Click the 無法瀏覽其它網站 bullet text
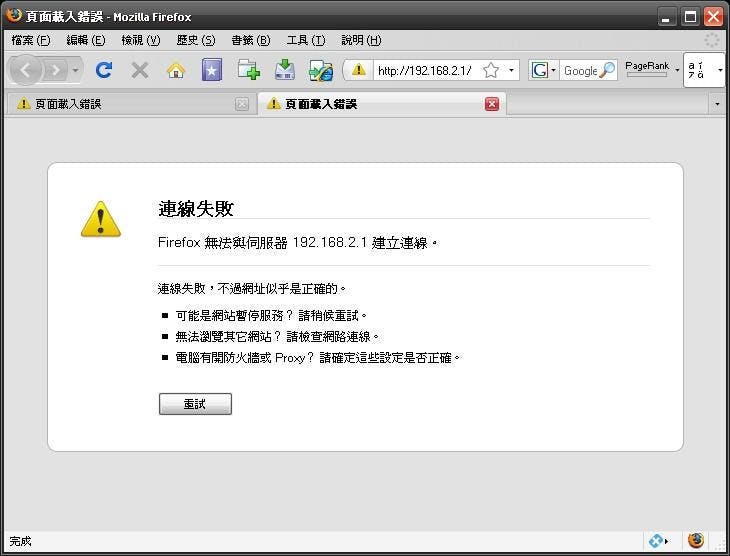 click(277, 336)
